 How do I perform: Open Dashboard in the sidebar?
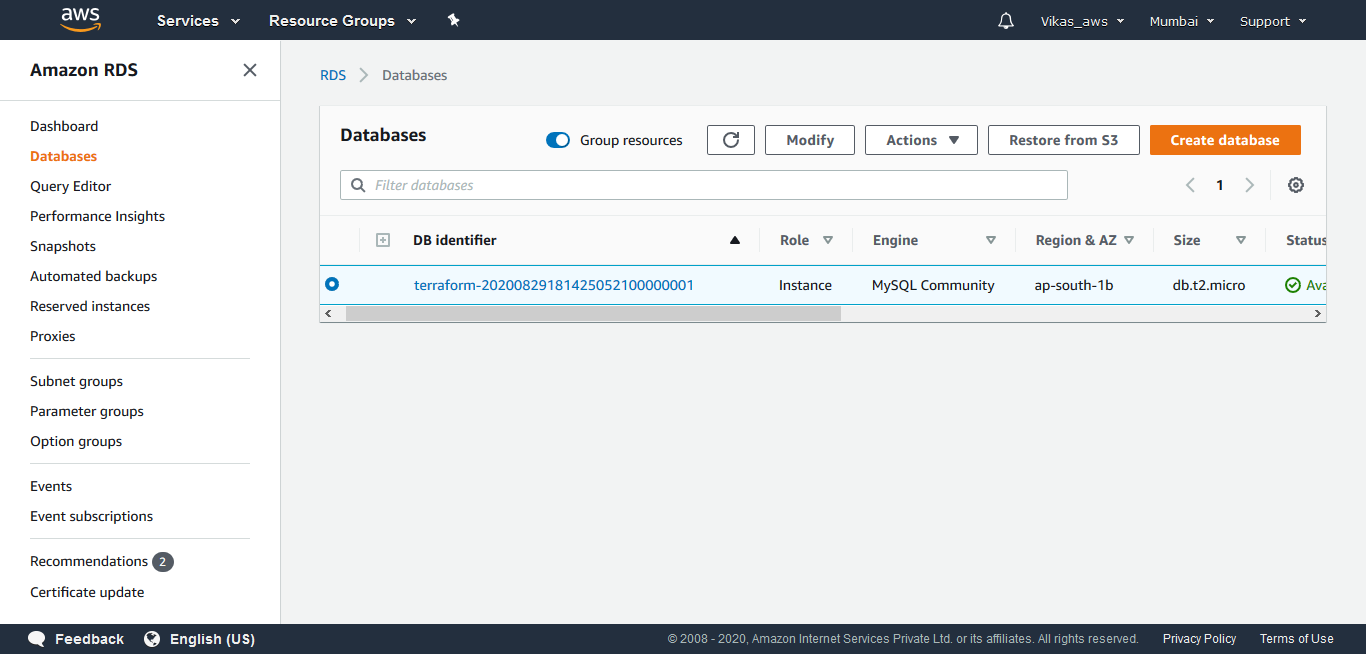(64, 126)
